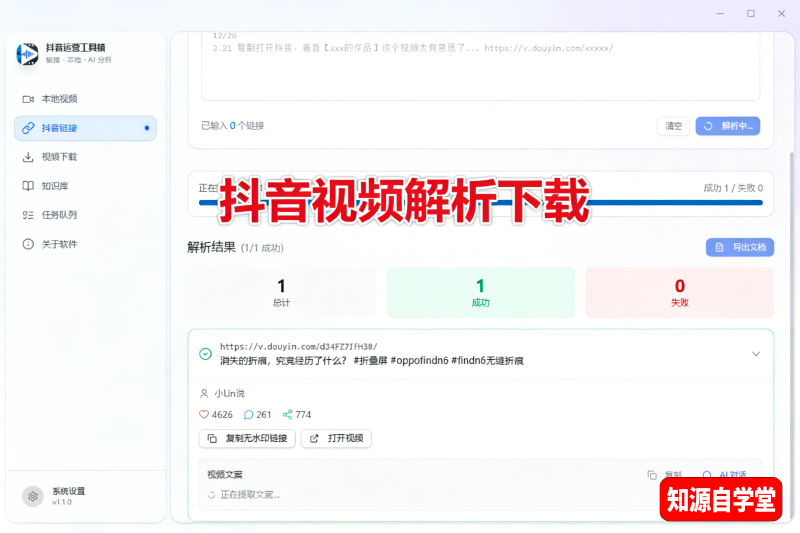The height and width of the screenshot is (533, 800).
Task: Click the copy icon in 复制无水印链接
Action: pos(212,439)
